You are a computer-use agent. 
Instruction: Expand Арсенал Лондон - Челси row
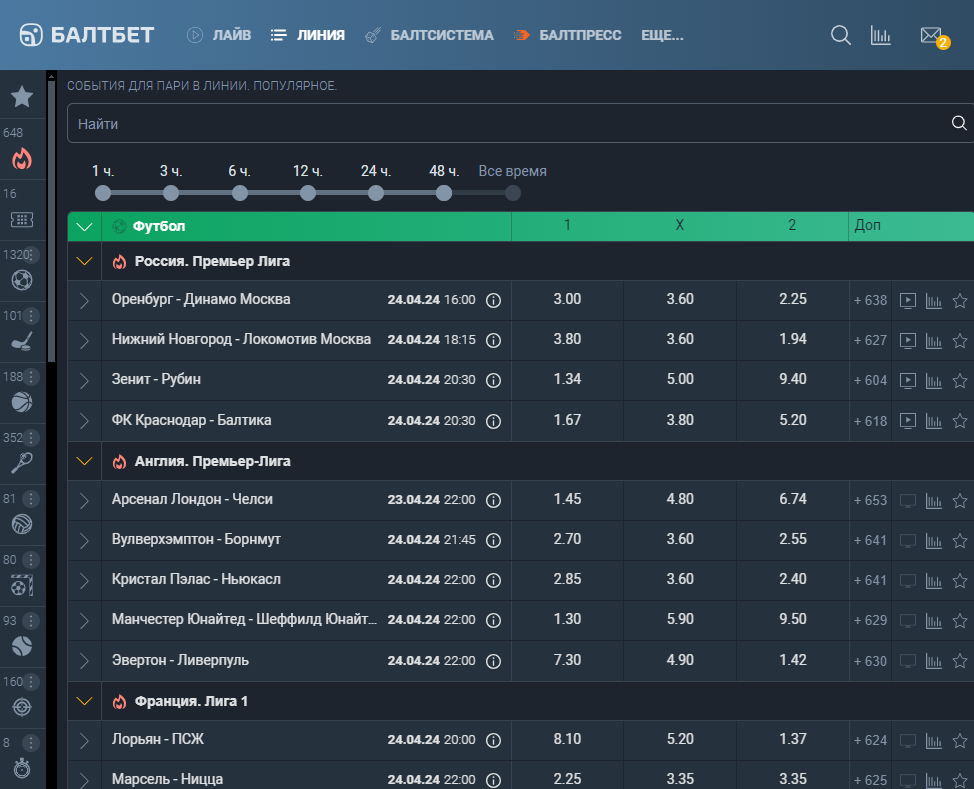click(84, 500)
